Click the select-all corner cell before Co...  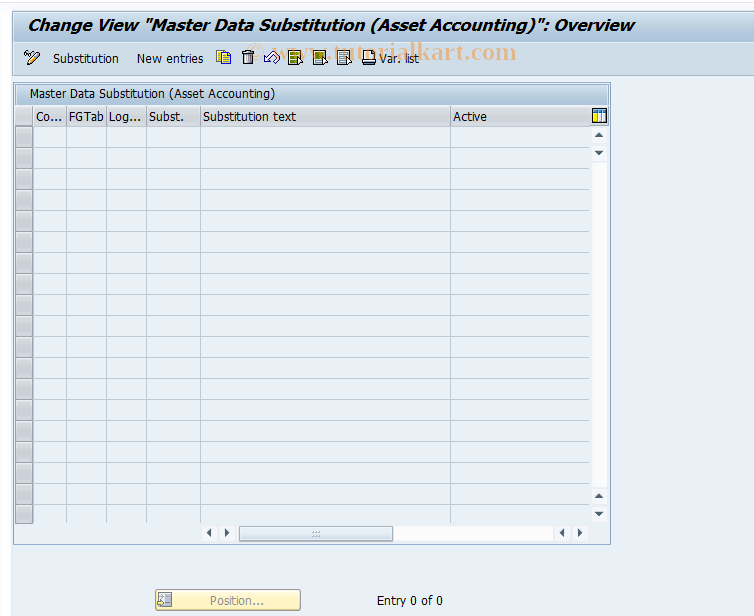pyautogui.click(x=24, y=117)
